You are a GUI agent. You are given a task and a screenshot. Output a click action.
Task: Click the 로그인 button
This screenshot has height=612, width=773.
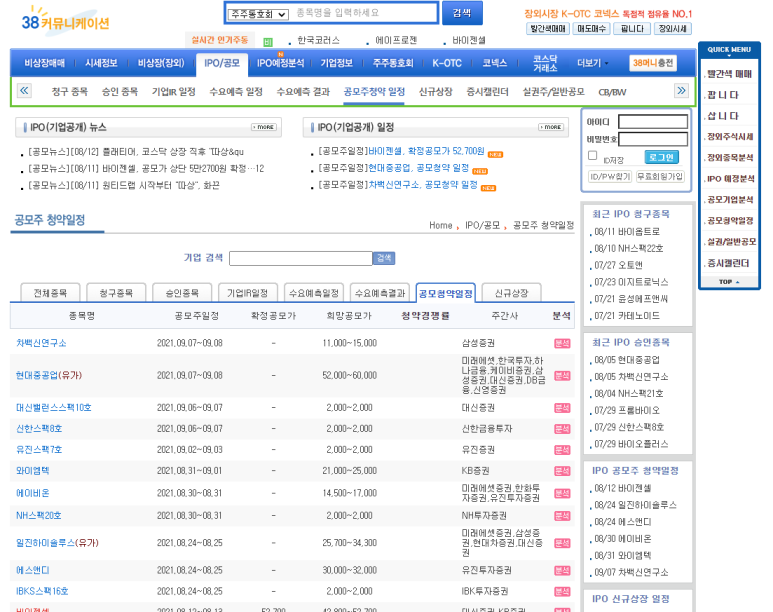pos(661,157)
